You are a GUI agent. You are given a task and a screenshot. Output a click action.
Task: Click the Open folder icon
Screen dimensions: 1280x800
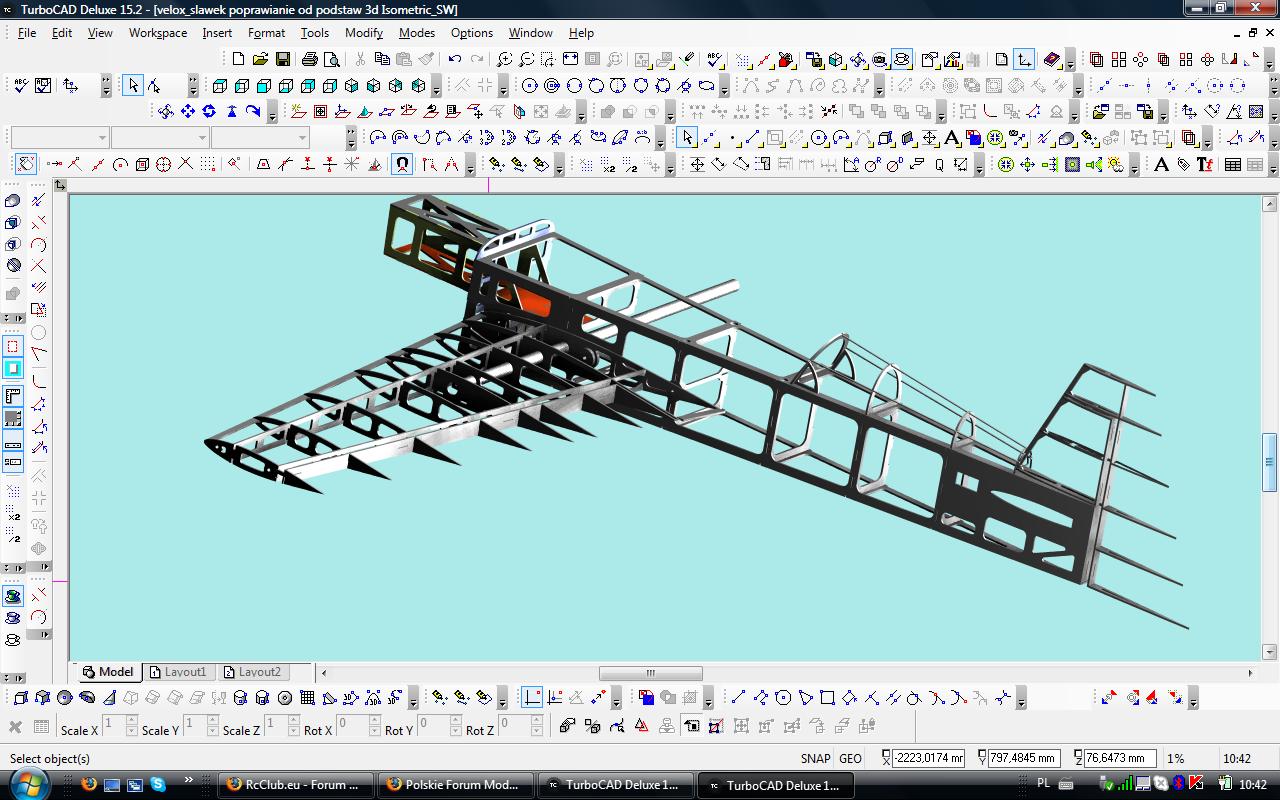[260, 59]
